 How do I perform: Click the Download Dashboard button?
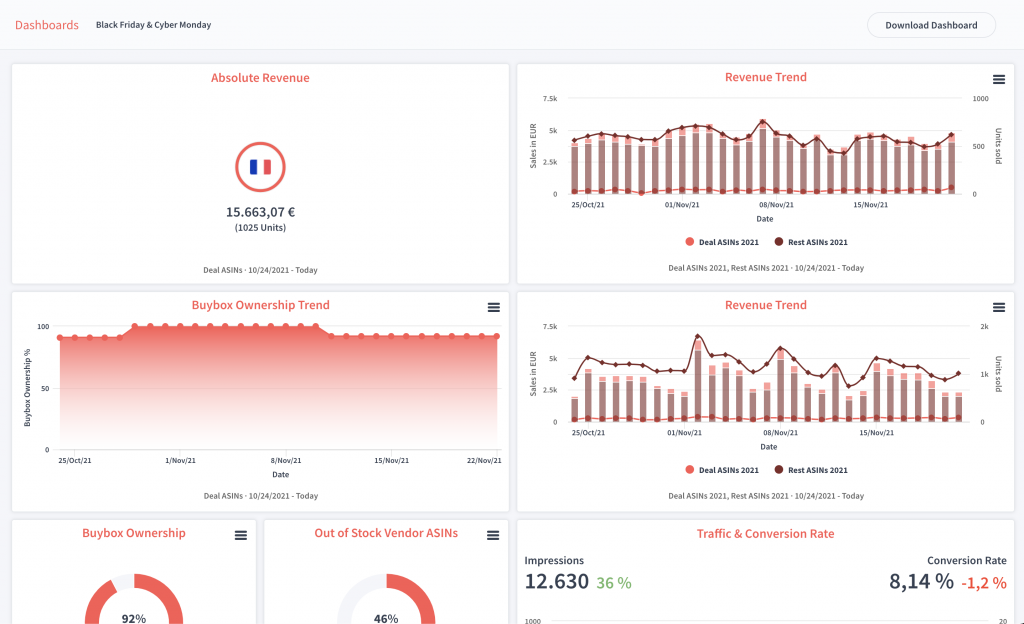coord(930,25)
